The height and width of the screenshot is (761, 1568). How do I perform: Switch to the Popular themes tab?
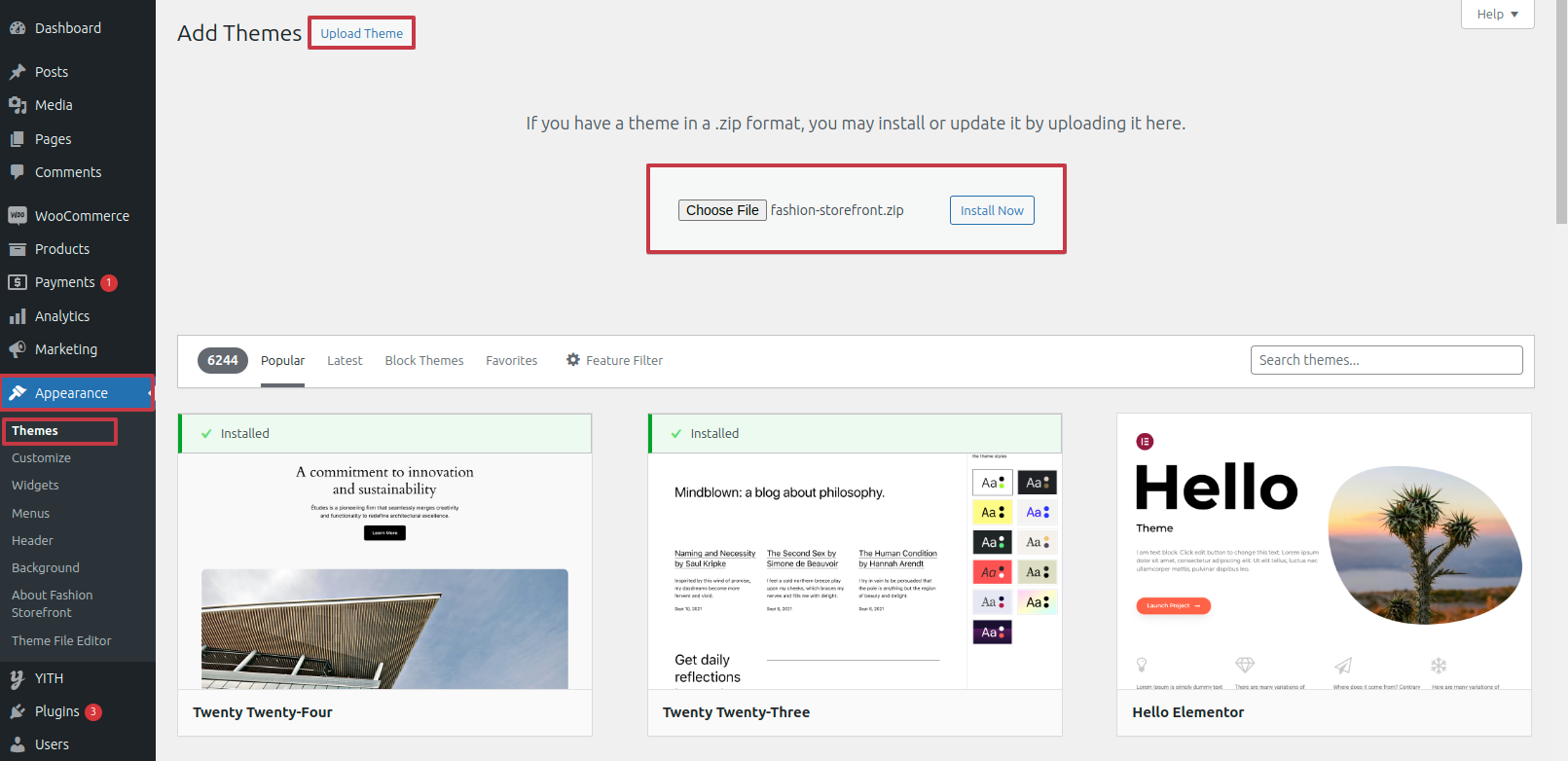pos(282,361)
